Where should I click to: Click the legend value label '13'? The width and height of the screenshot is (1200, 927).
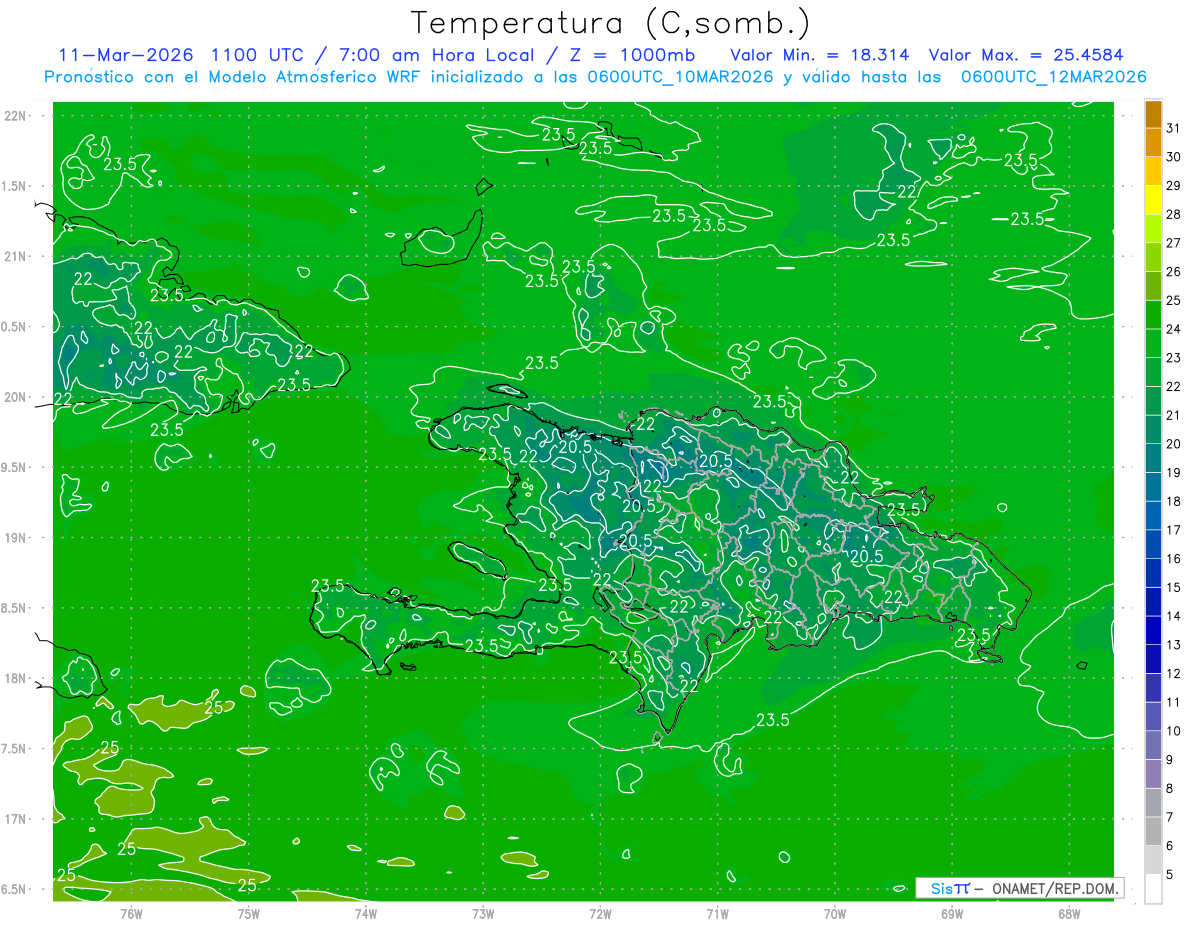(1173, 645)
